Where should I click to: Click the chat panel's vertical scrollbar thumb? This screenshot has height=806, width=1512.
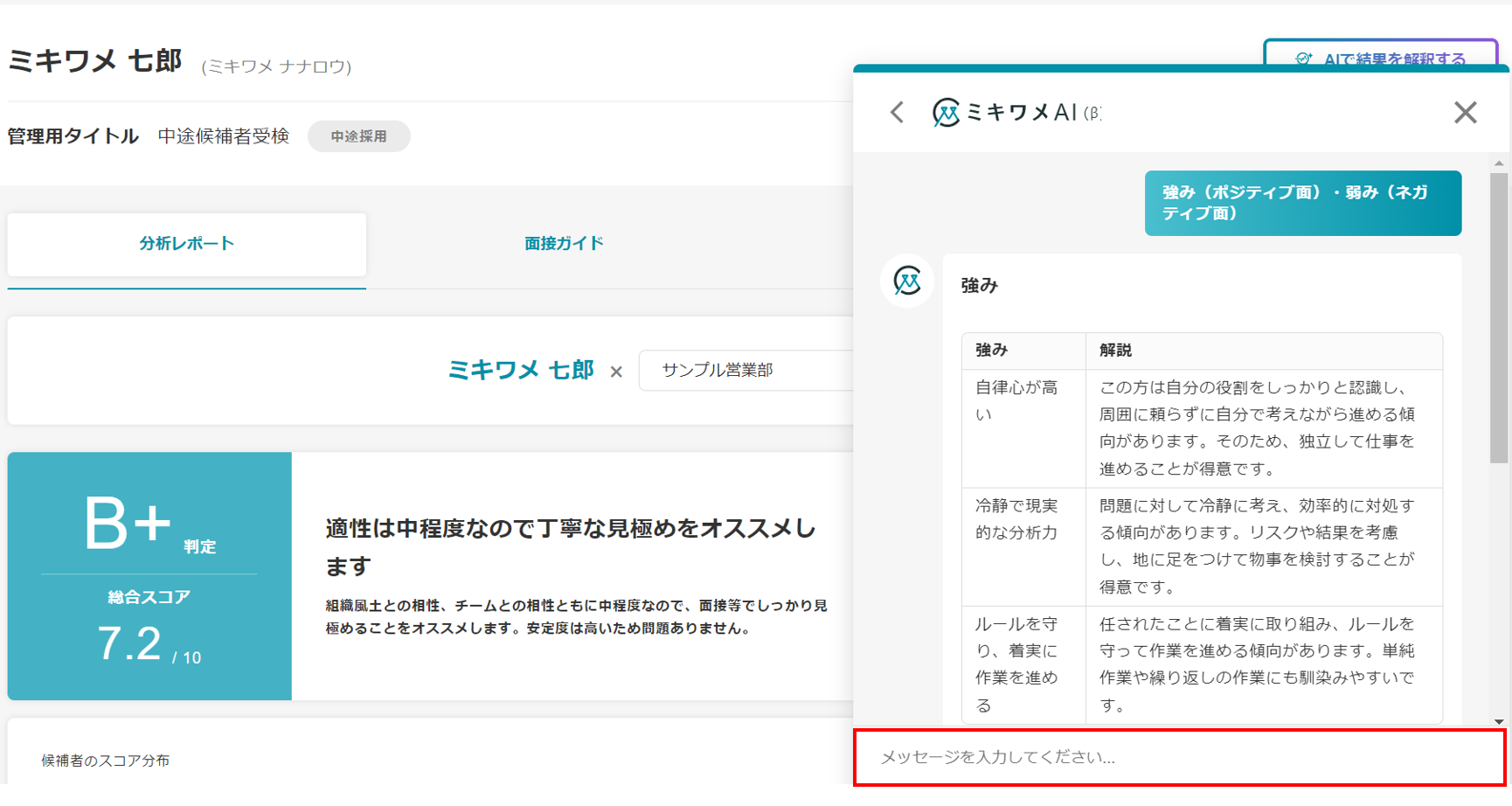(x=1499, y=315)
